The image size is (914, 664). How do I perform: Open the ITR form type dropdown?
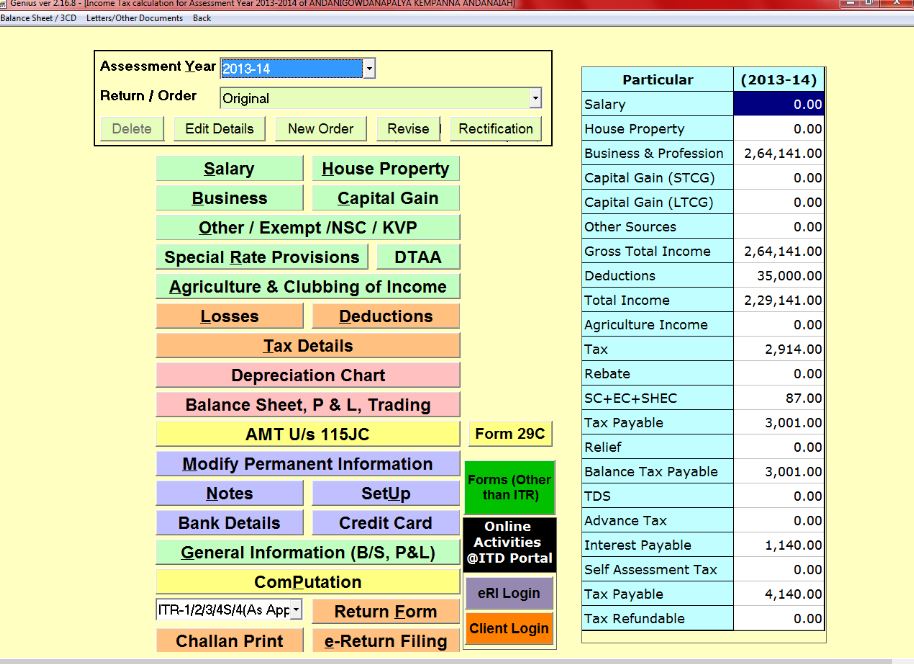click(x=296, y=610)
